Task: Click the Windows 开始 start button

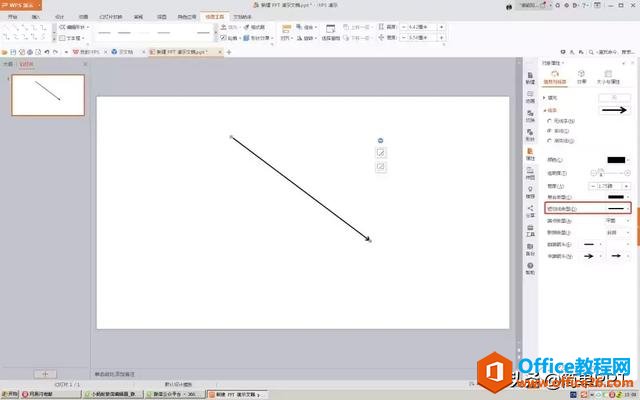Action: coord(10,394)
